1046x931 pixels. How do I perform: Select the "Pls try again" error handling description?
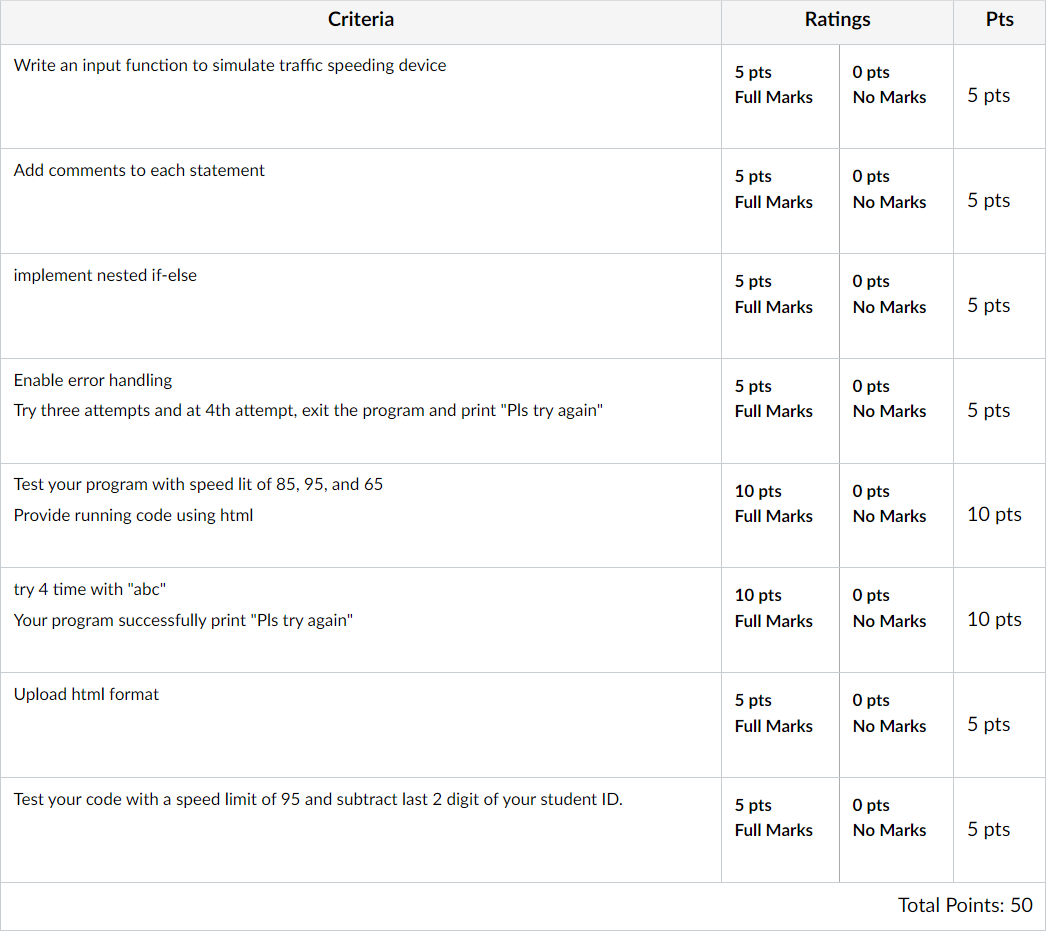(x=308, y=410)
